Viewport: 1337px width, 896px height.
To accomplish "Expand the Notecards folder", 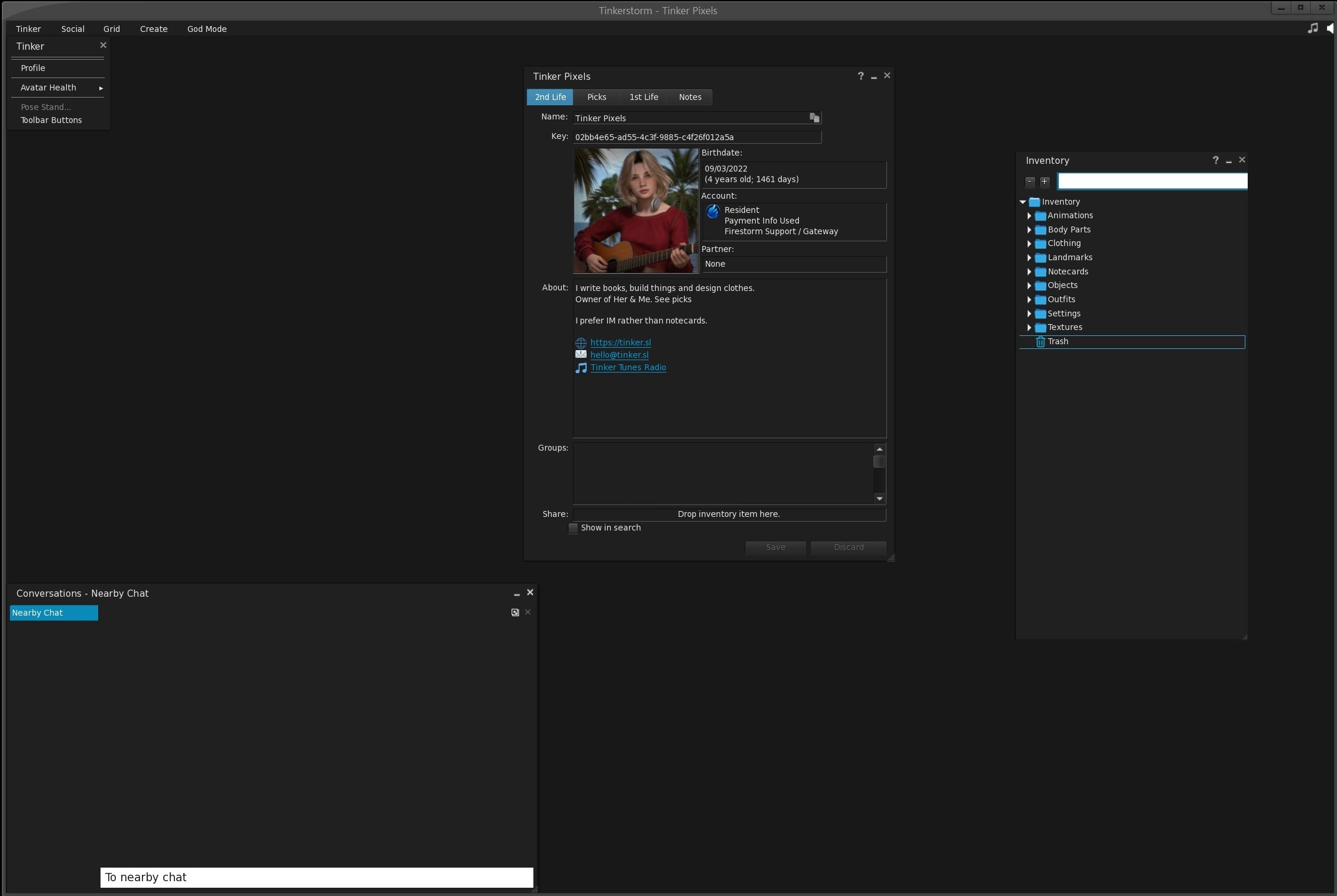I will pyautogui.click(x=1030, y=272).
